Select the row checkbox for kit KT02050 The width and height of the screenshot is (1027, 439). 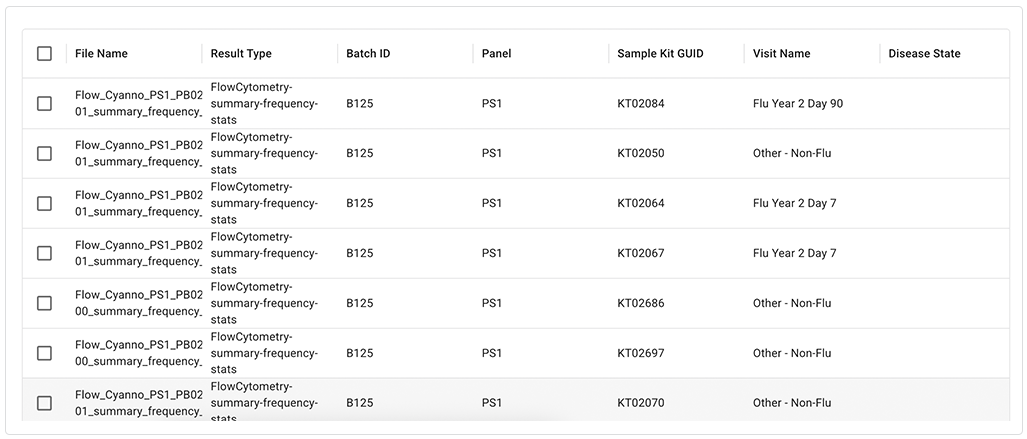[44, 153]
